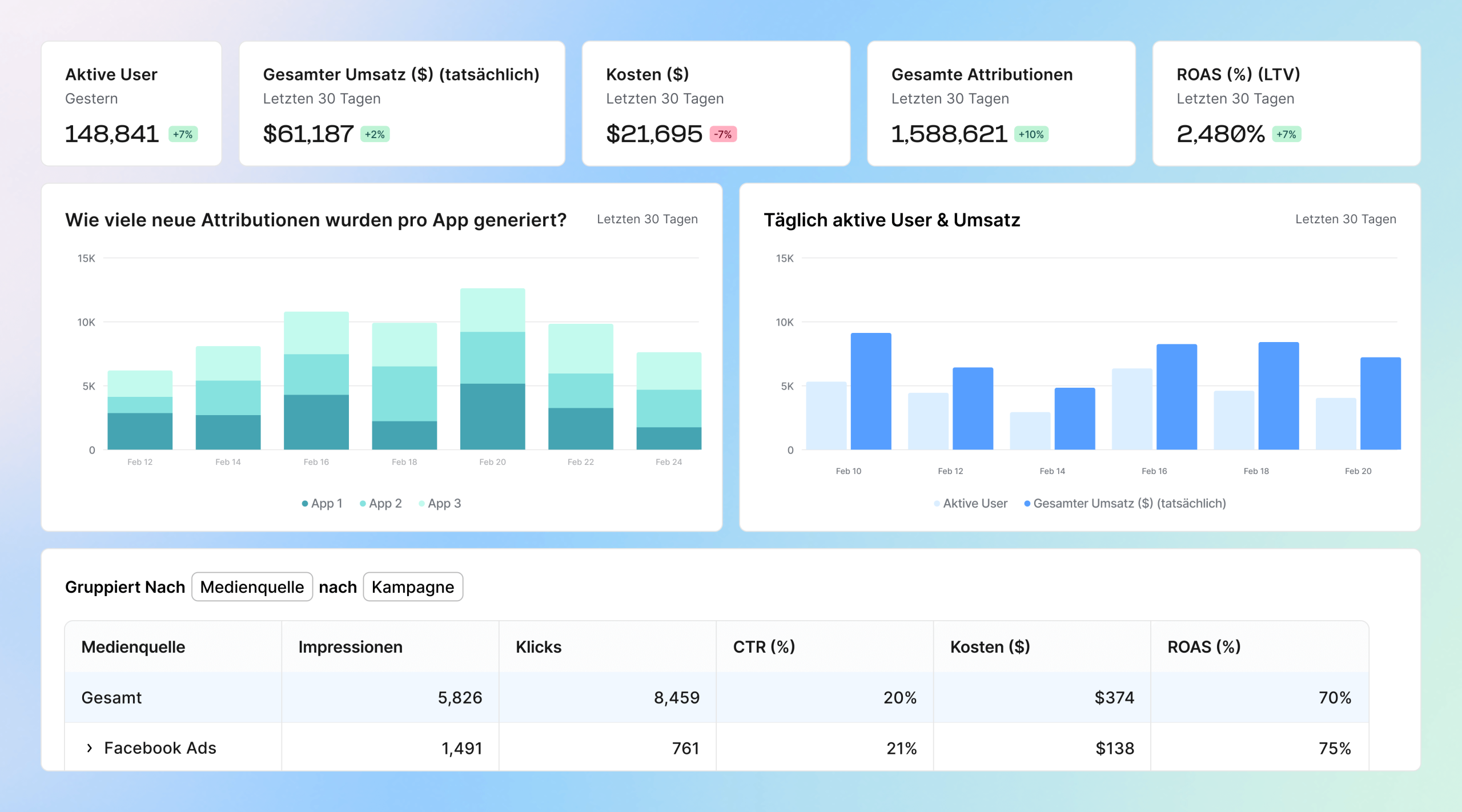
Task: Click the +7% badge on ROAS card
Action: coord(1286,135)
